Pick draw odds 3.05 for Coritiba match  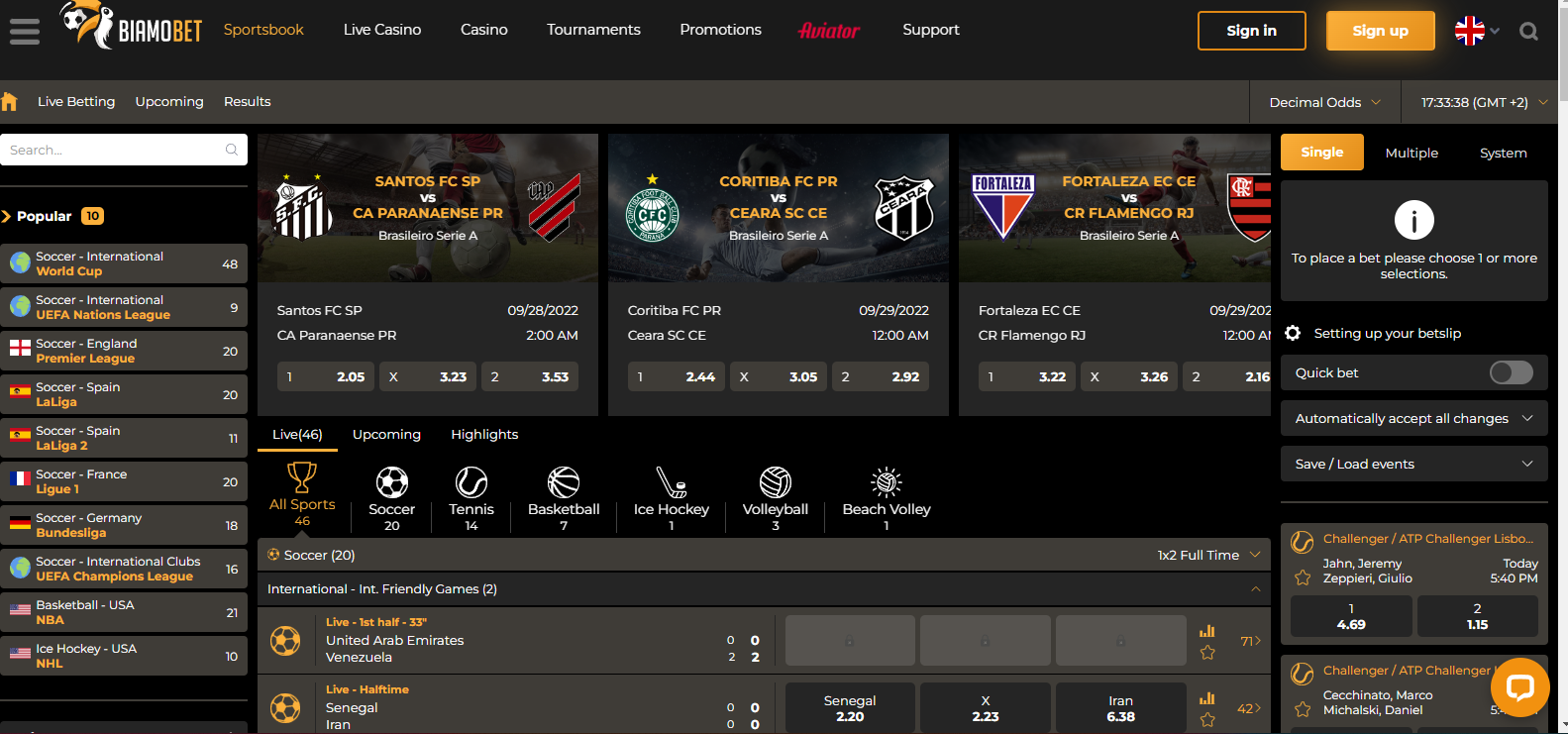tap(779, 376)
